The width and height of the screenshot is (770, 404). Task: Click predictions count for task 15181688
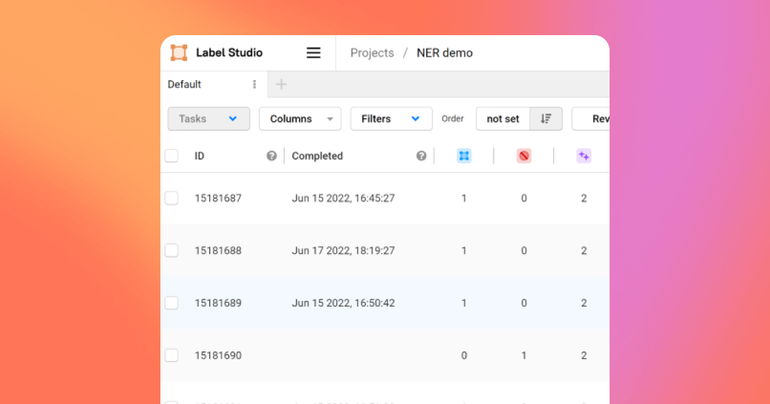tap(584, 251)
